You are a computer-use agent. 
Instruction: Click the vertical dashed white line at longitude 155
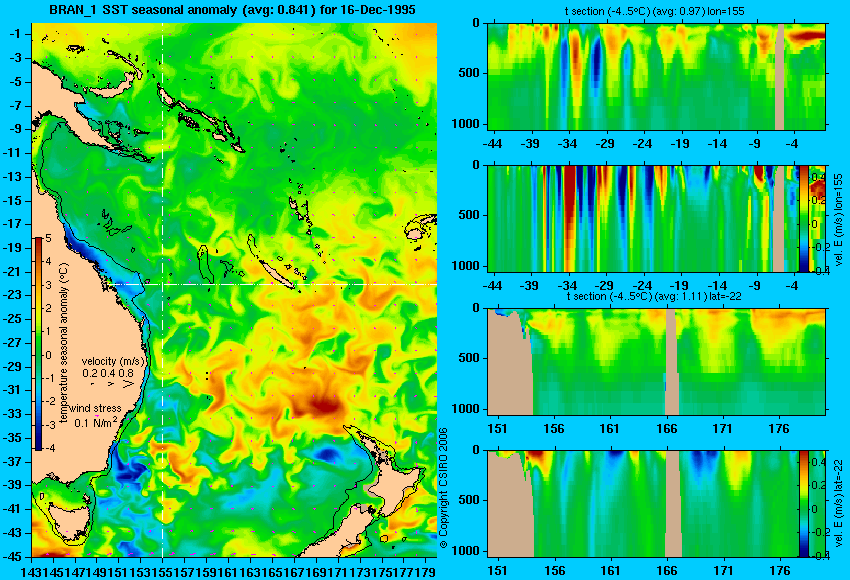(163, 290)
